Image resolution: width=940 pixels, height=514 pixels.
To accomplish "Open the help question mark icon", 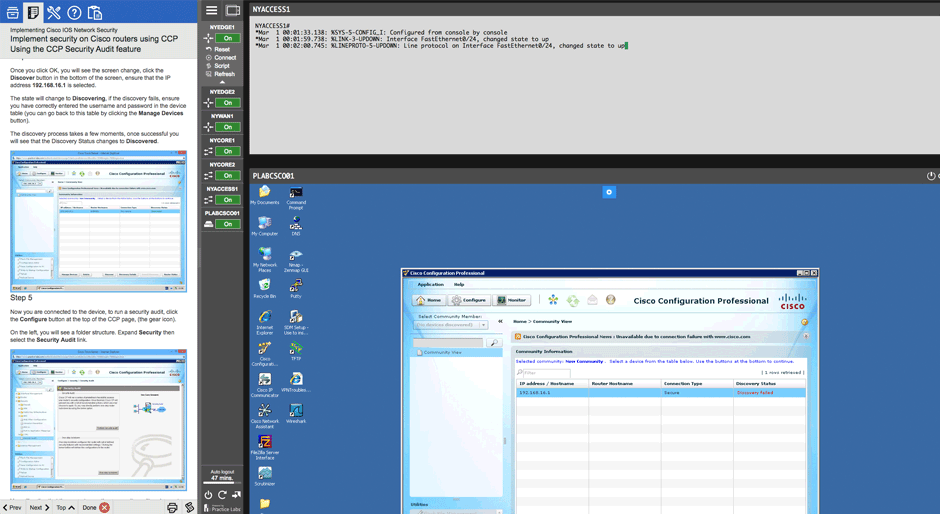I will (x=74, y=12).
